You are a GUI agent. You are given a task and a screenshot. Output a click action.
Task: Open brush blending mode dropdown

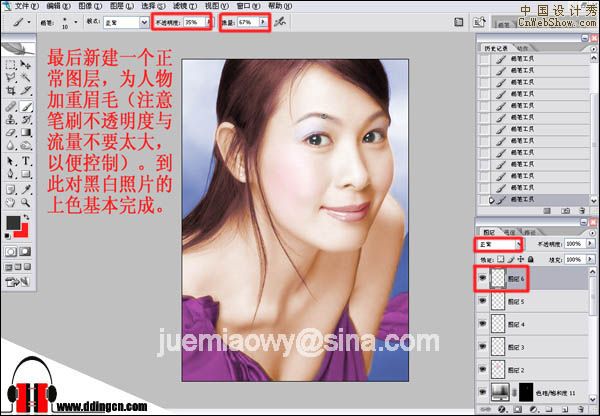coord(143,22)
